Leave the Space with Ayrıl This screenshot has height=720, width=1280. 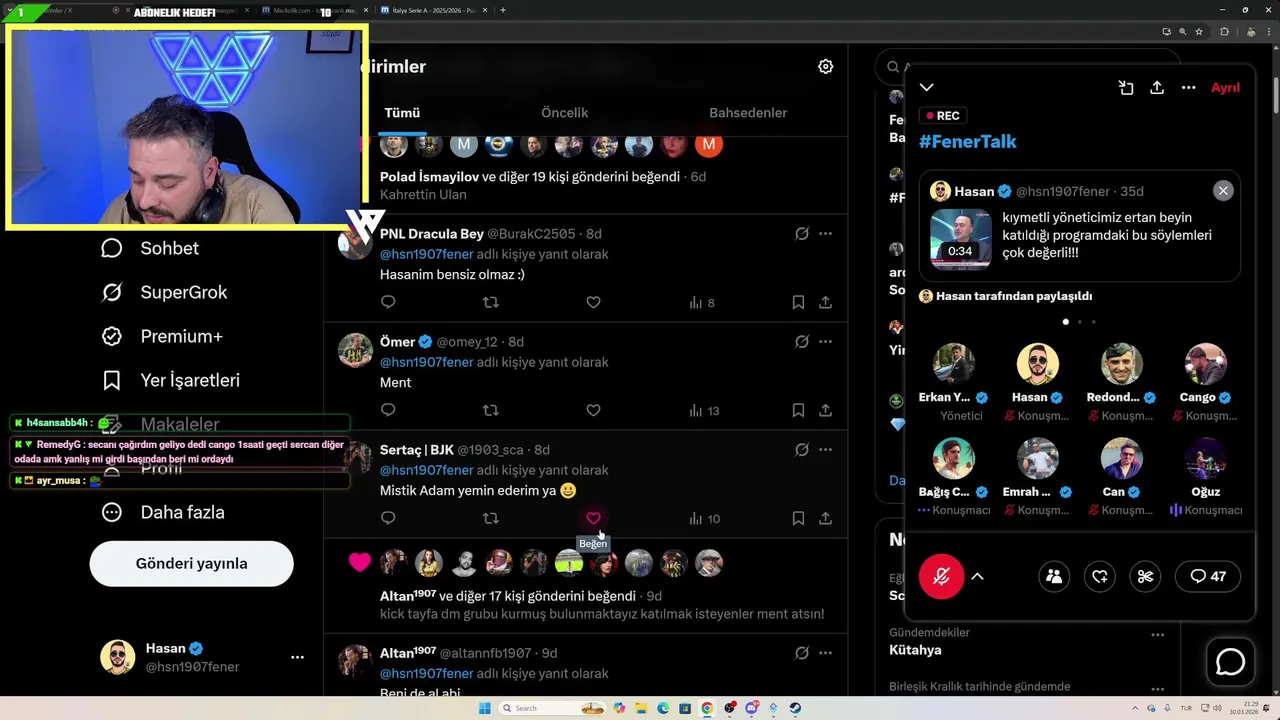(x=1225, y=88)
